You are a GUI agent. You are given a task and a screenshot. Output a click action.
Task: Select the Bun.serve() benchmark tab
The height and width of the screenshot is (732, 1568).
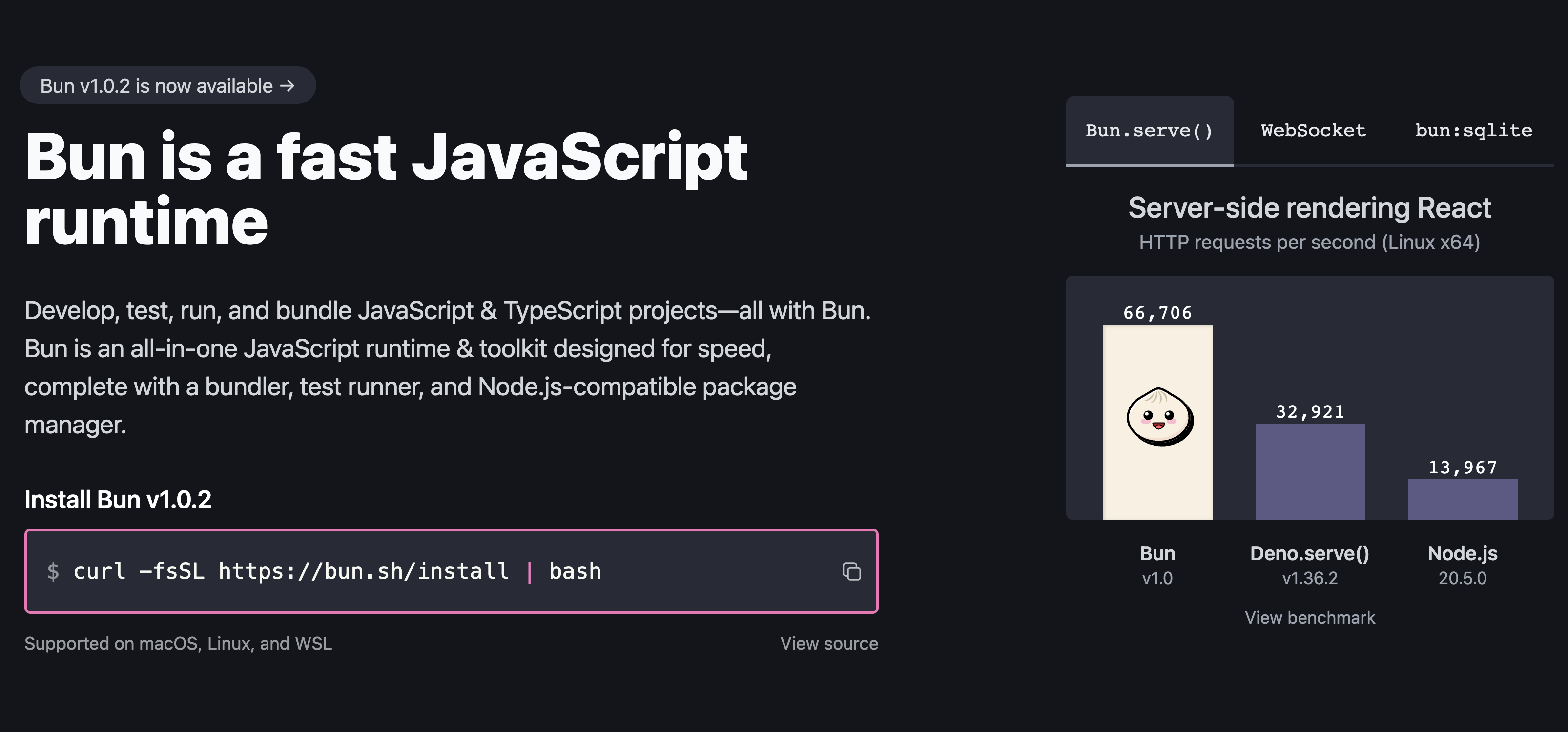pyautogui.click(x=1149, y=130)
